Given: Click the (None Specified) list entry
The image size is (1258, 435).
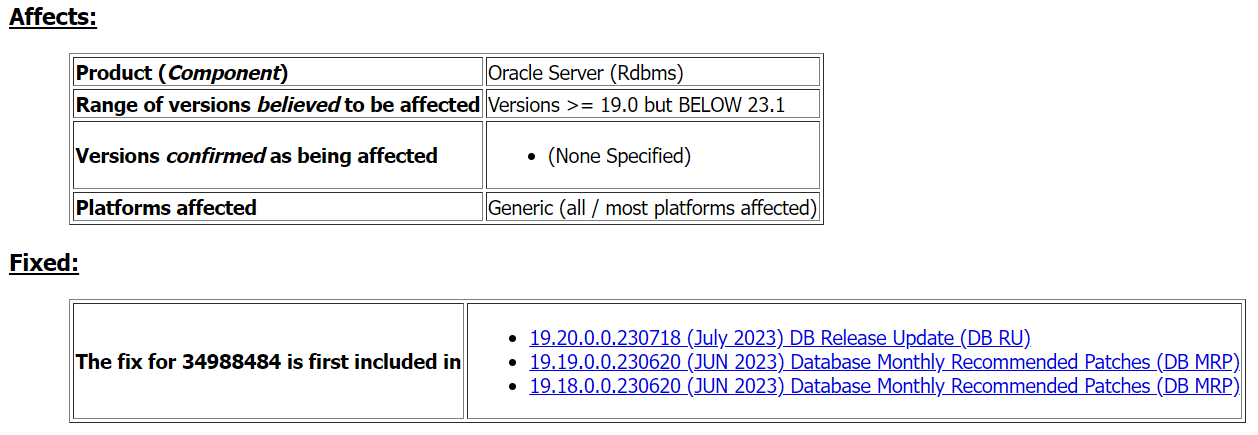Looking at the screenshot, I should [619, 156].
